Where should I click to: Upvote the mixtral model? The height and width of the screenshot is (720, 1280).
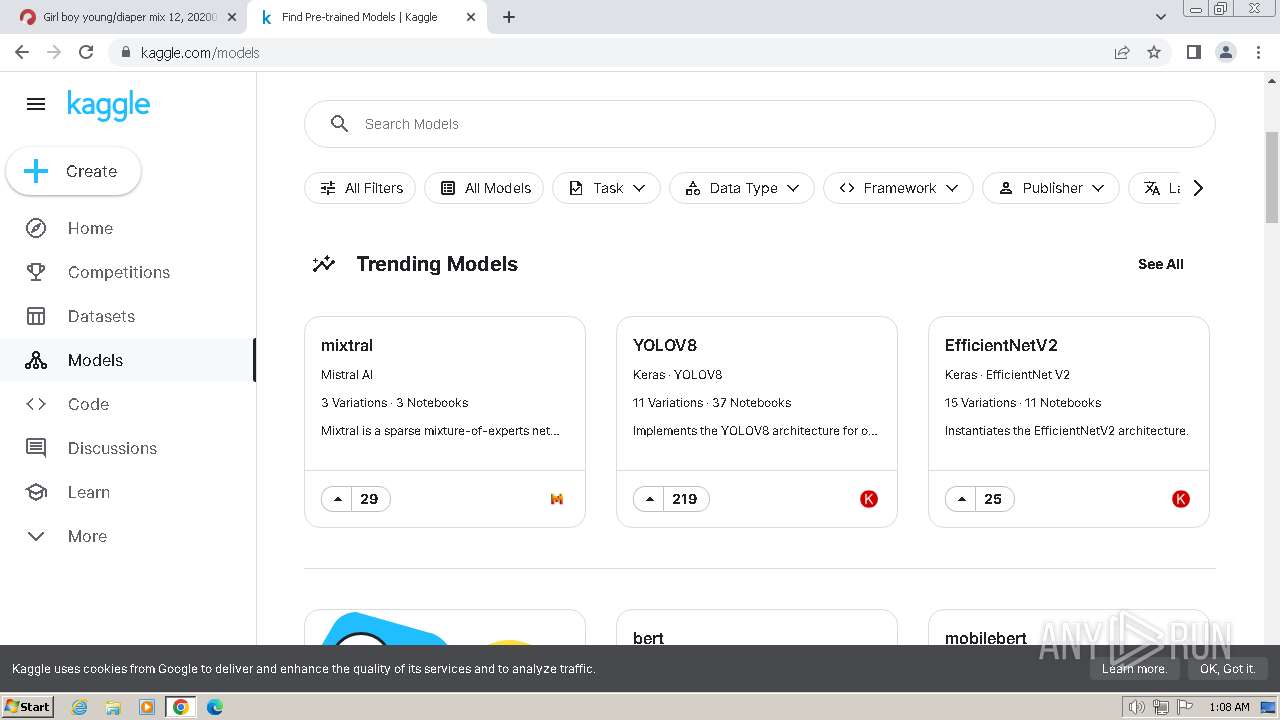337,499
